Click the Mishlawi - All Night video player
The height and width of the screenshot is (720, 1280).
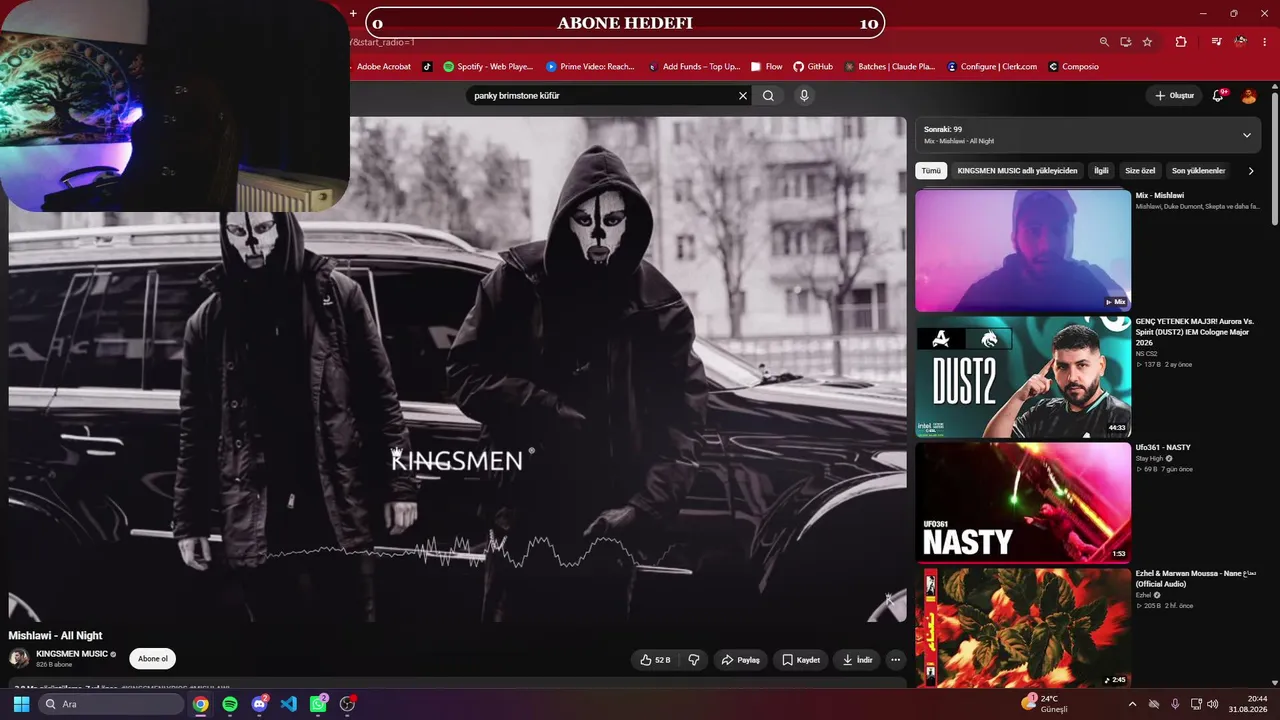[x=458, y=369]
